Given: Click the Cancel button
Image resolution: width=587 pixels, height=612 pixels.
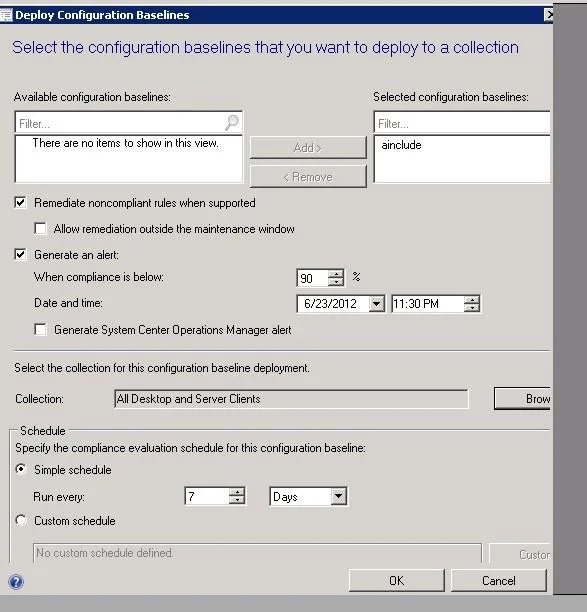Looking at the screenshot, I should click(x=498, y=581).
